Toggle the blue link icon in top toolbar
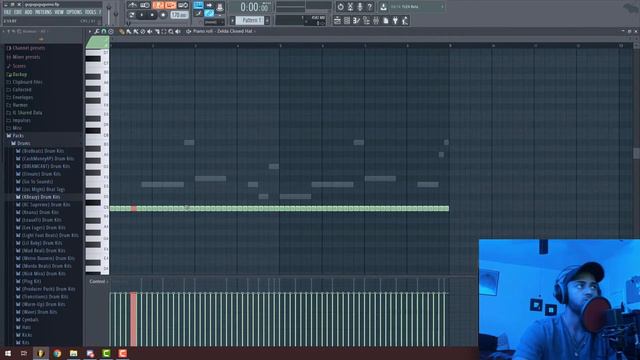Viewport: 640px width, 360px height. click(x=209, y=13)
